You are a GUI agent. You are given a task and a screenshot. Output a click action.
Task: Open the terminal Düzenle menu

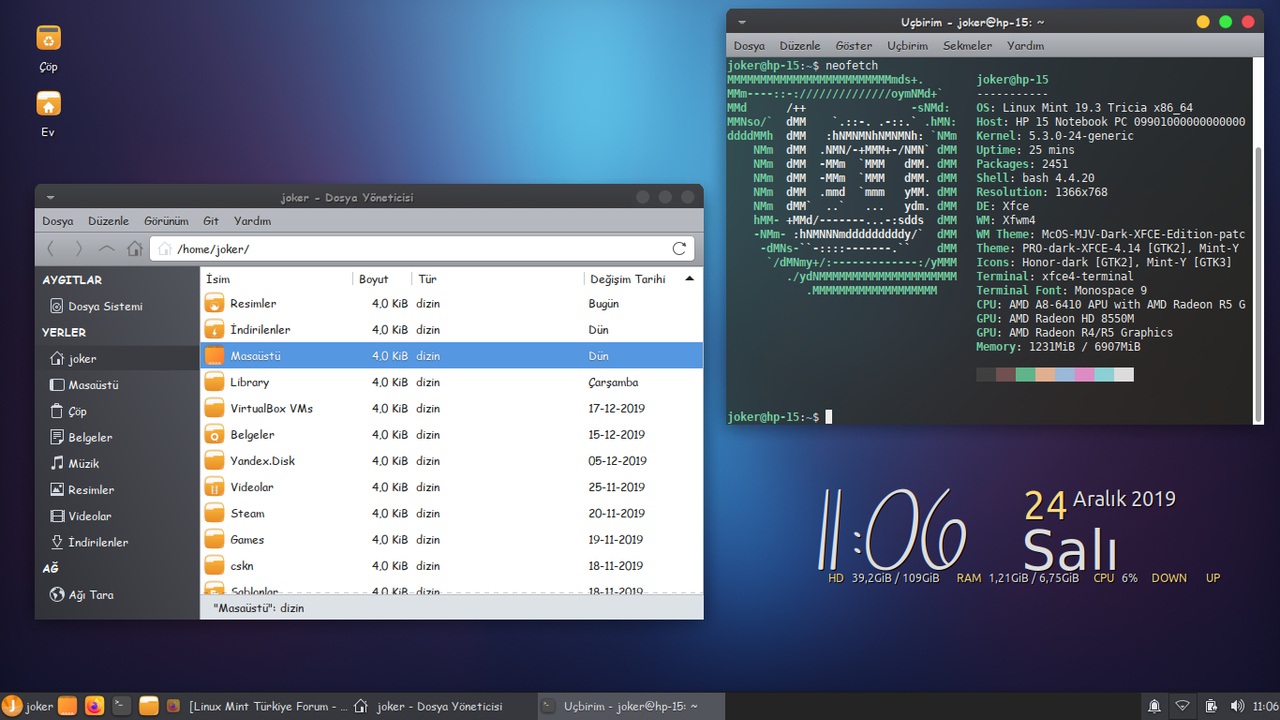tap(800, 46)
